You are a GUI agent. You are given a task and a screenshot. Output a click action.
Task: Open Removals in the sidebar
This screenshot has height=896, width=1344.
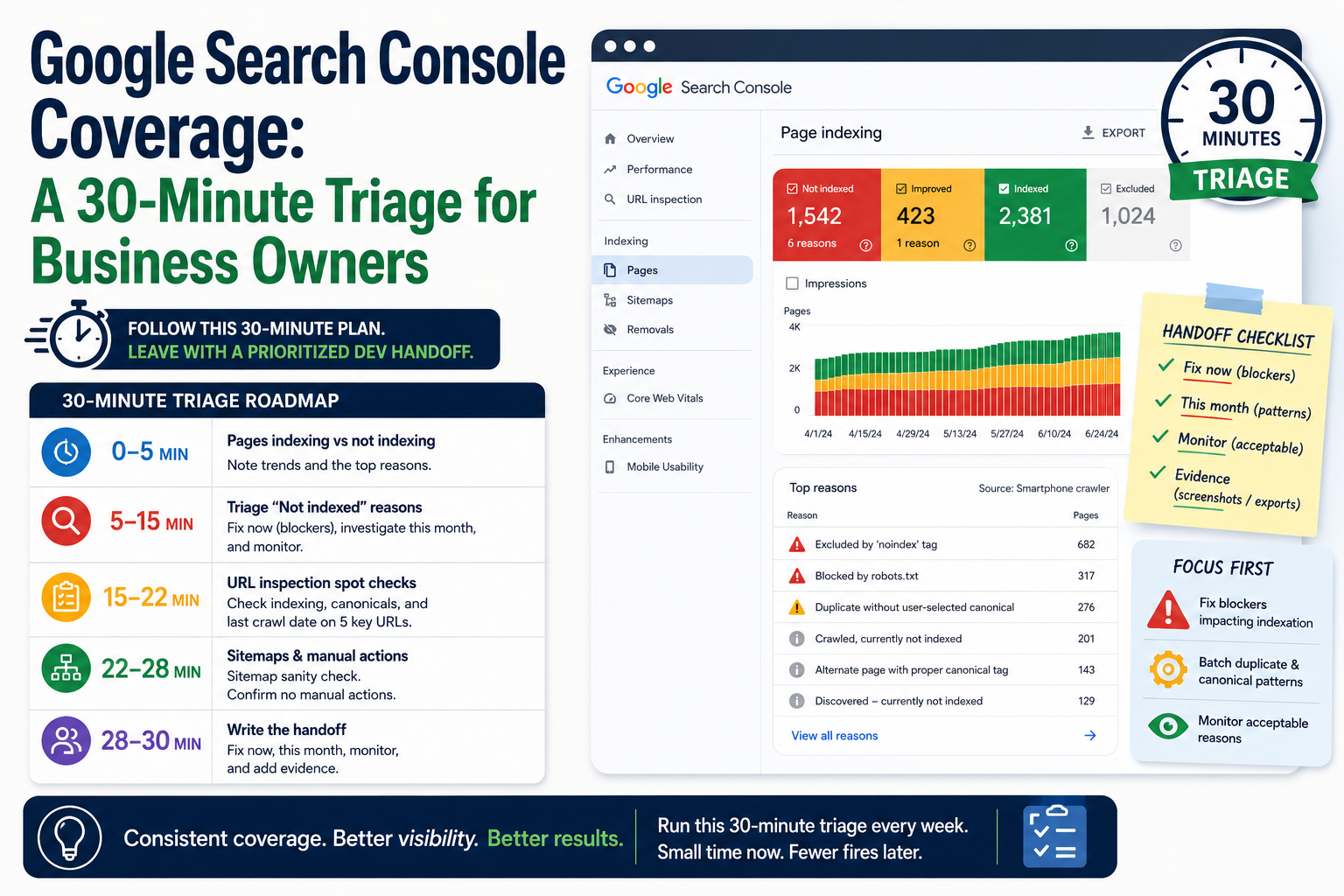[672, 330]
